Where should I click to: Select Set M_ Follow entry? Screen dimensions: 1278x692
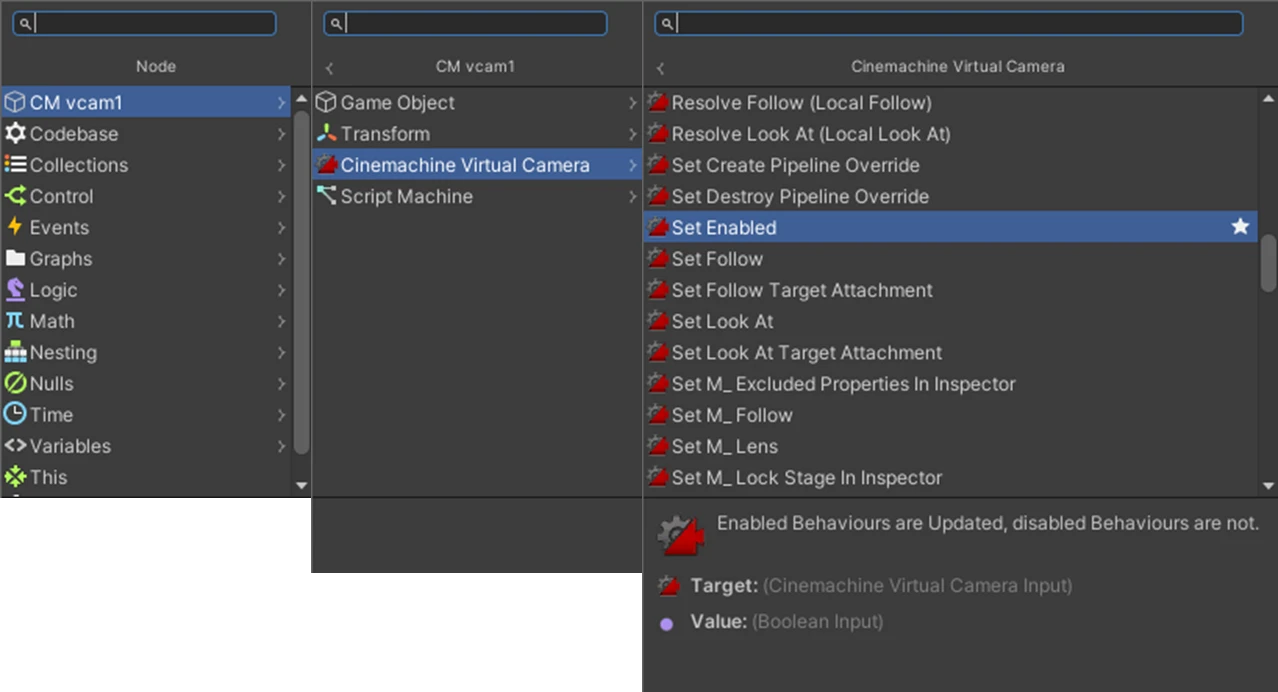click(950, 415)
